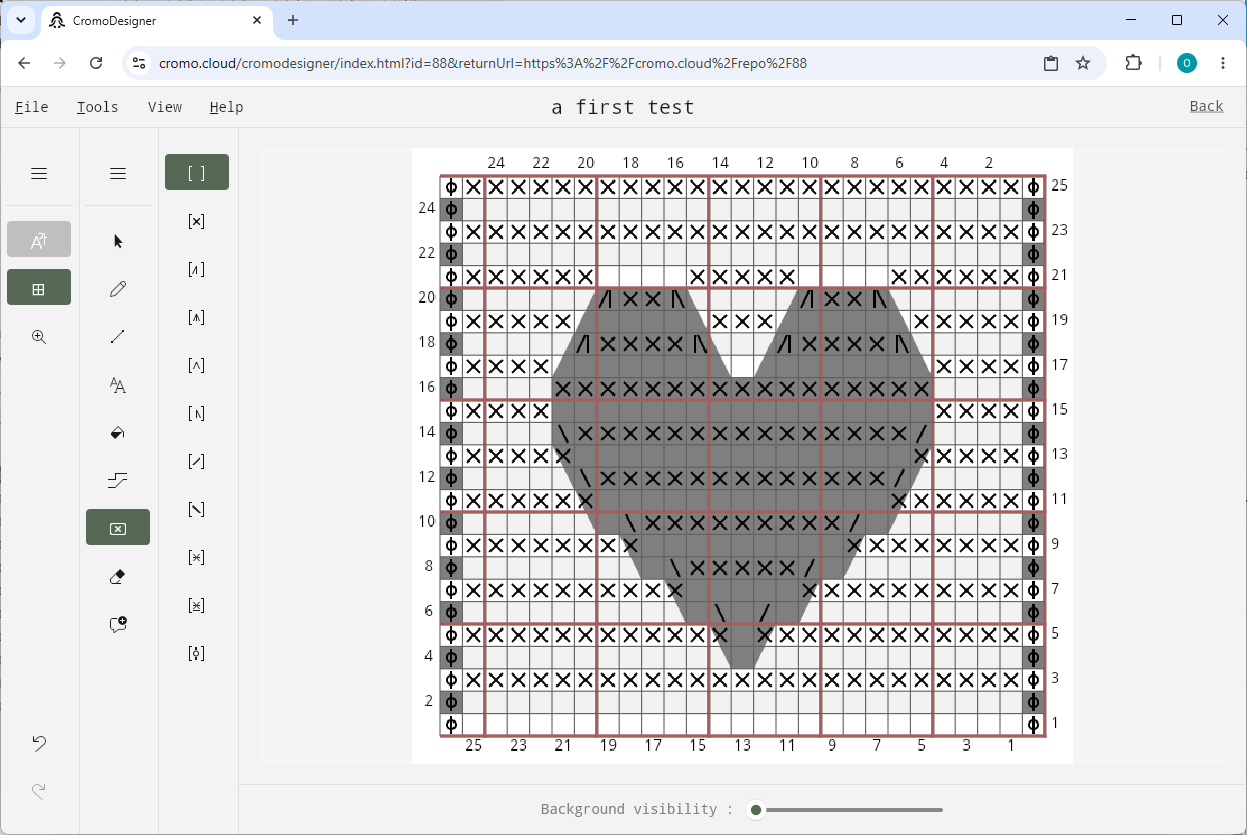Select the zoom magnifier tool

[x=39, y=337]
